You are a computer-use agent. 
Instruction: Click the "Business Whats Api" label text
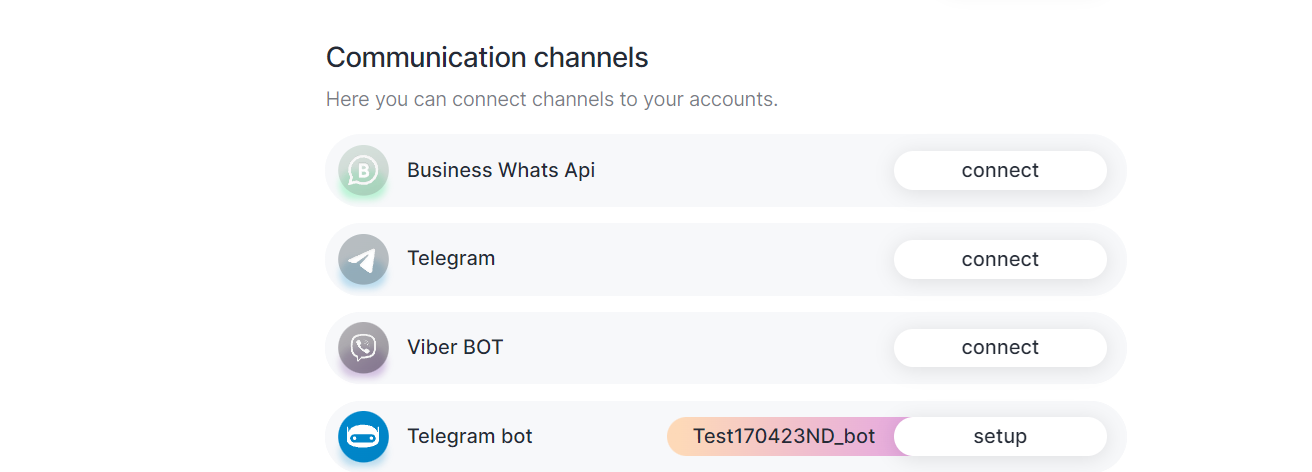click(500, 171)
